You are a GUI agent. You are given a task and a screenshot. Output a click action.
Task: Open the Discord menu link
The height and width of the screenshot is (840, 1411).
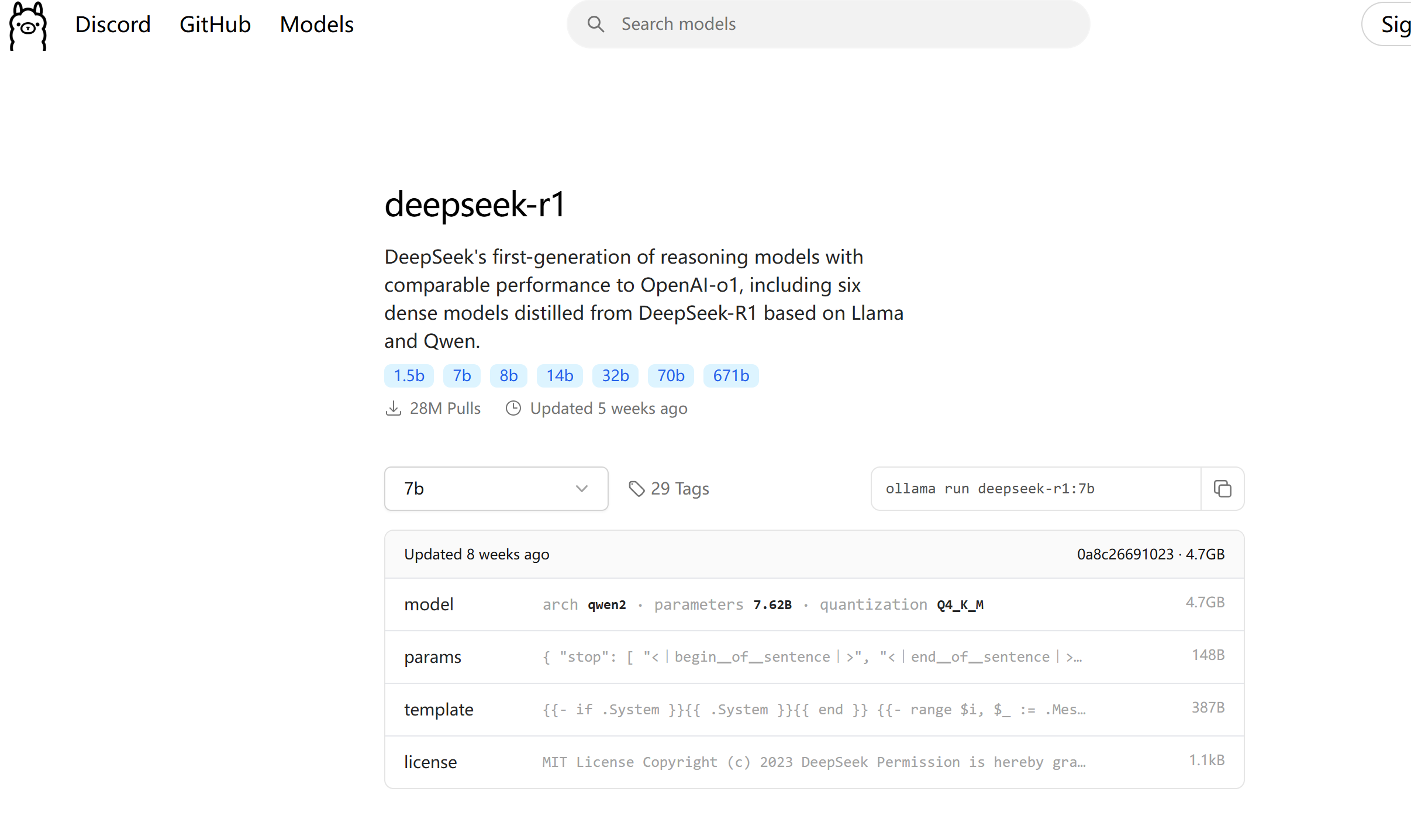[113, 25]
